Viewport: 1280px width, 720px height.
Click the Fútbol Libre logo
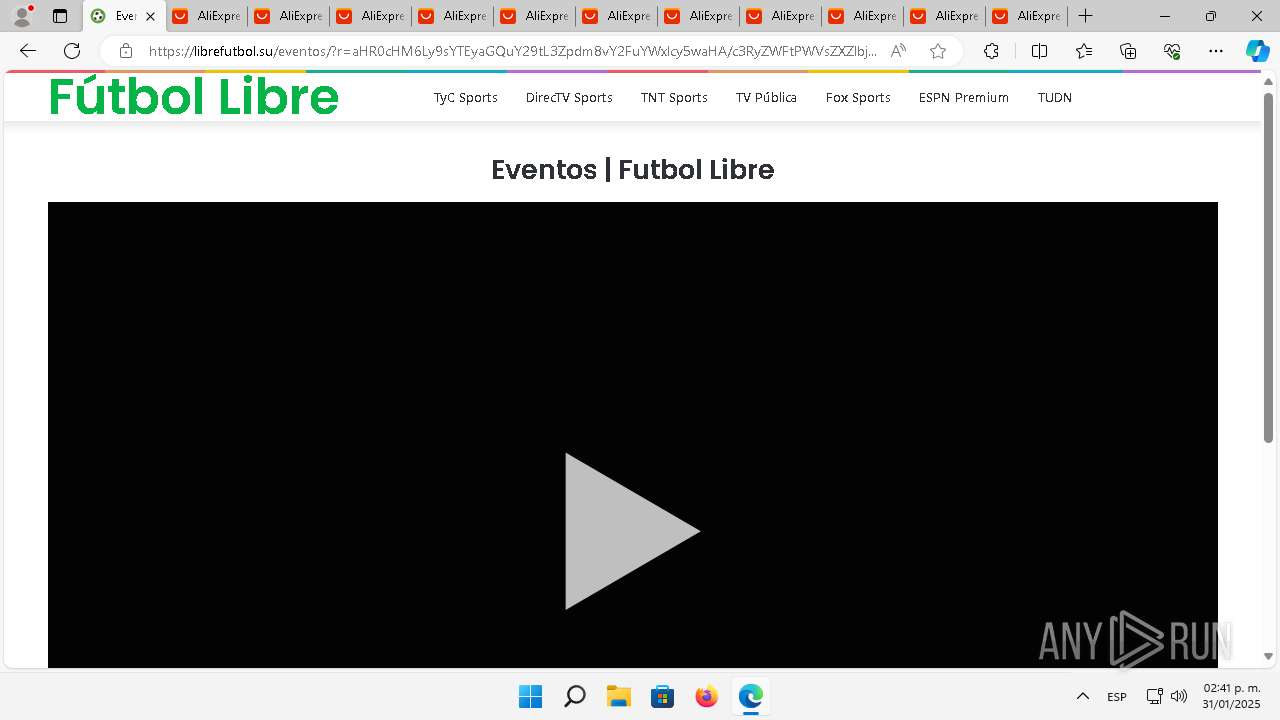194,97
